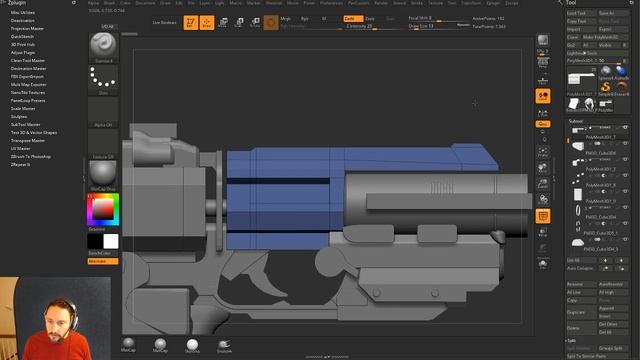Toggle the Live Boolean button

click(x=164, y=22)
